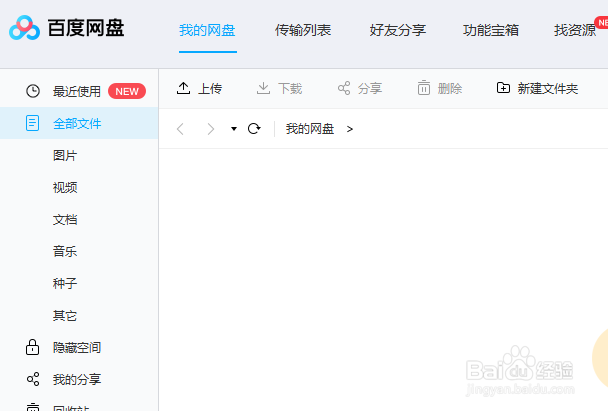This screenshot has height=411, width=608.
Task: Show the 视频 category
Action: (65, 188)
